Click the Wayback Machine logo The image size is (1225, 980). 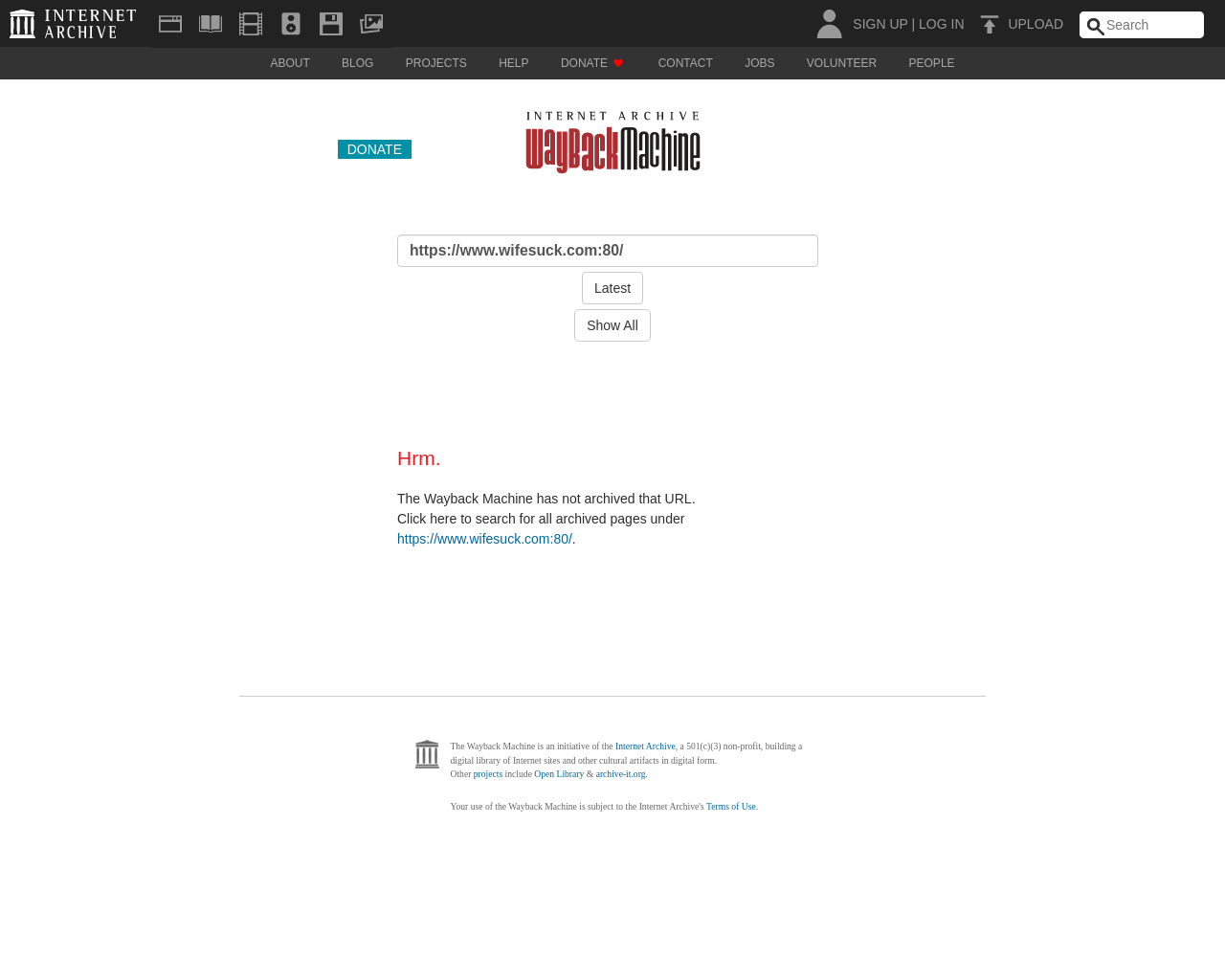coord(612,142)
